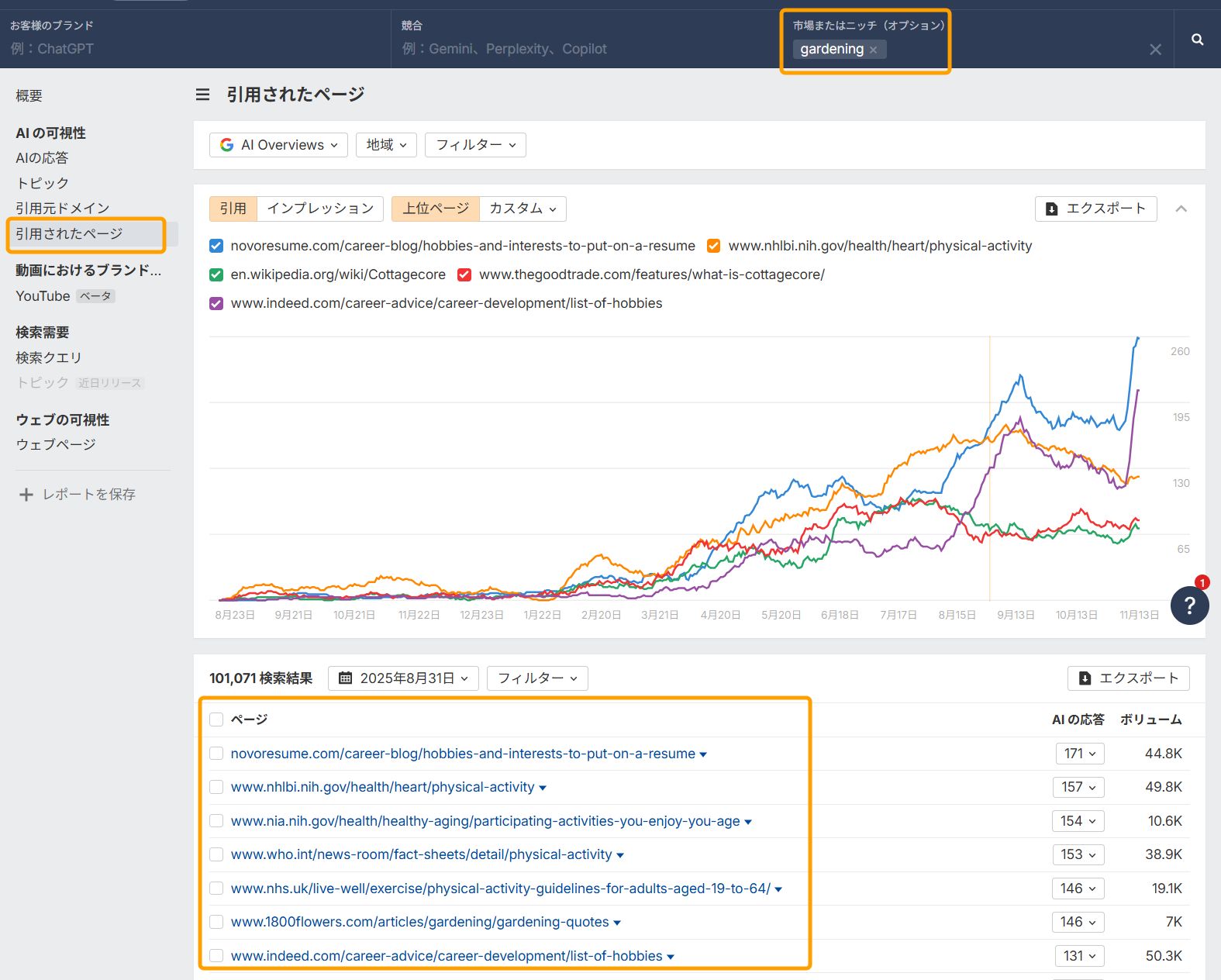
Task: Expand the 地域 region dropdown
Action: [386, 145]
